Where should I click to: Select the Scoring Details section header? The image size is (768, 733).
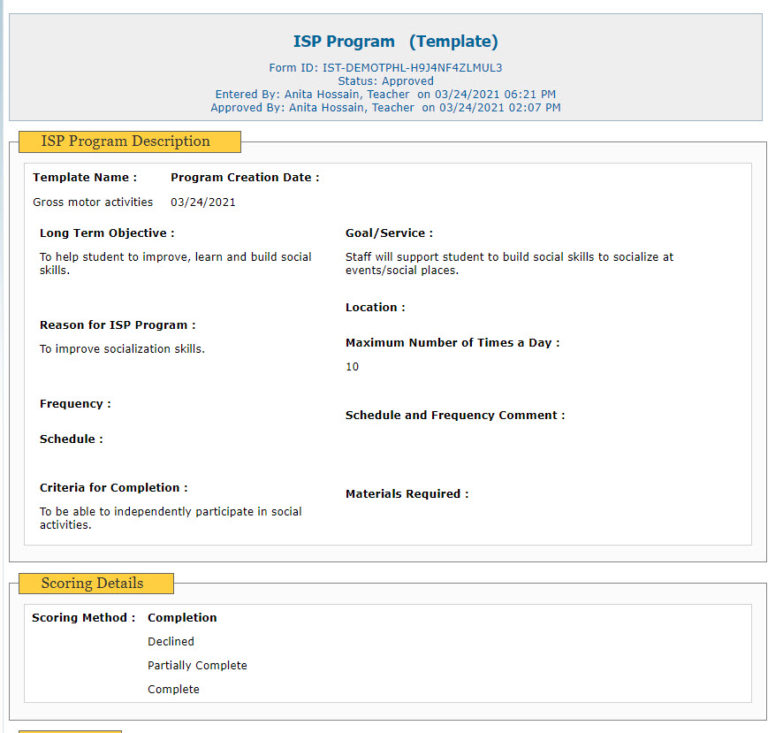93,583
